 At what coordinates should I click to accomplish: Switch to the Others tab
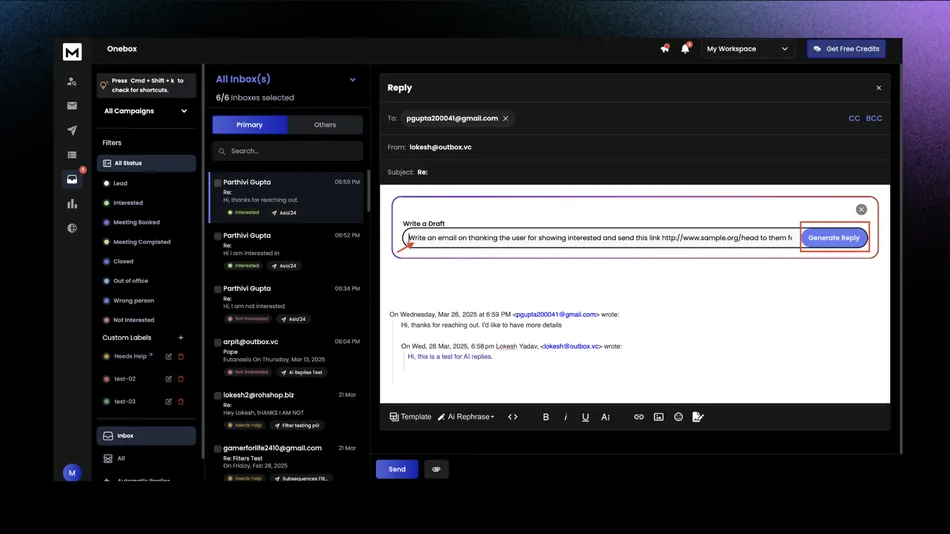325,124
